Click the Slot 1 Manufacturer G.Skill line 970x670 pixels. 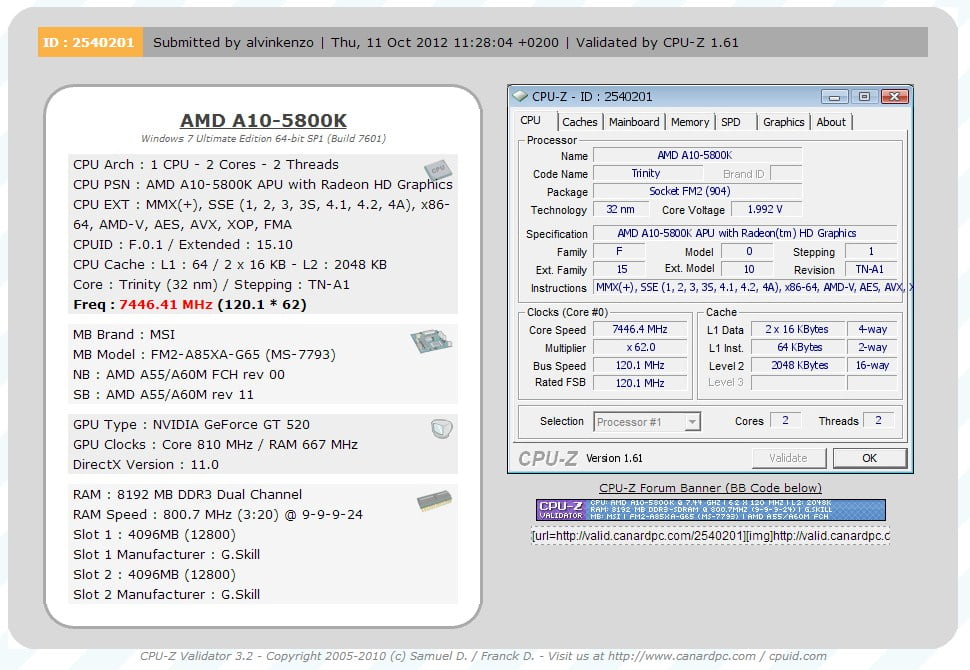click(166, 554)
